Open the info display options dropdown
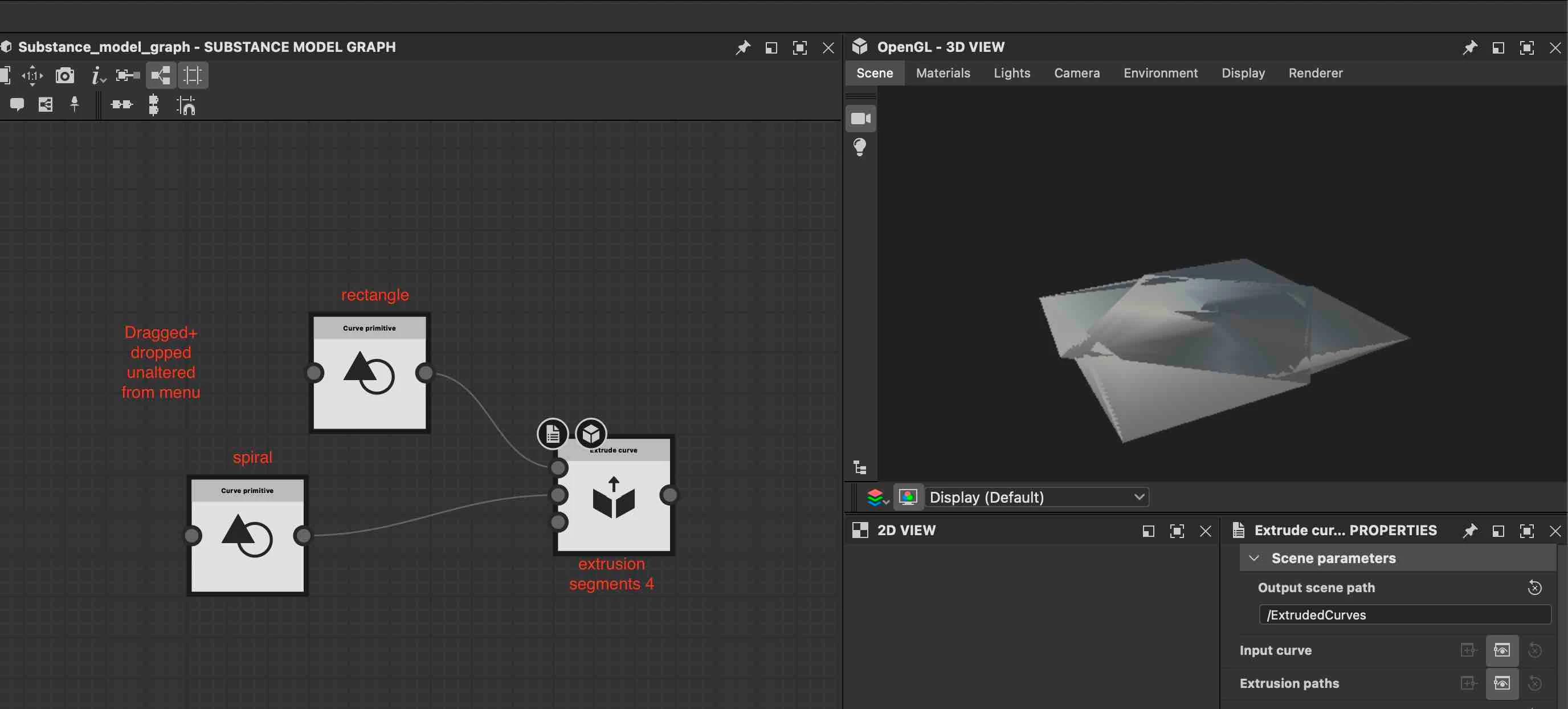 (97, 76)
